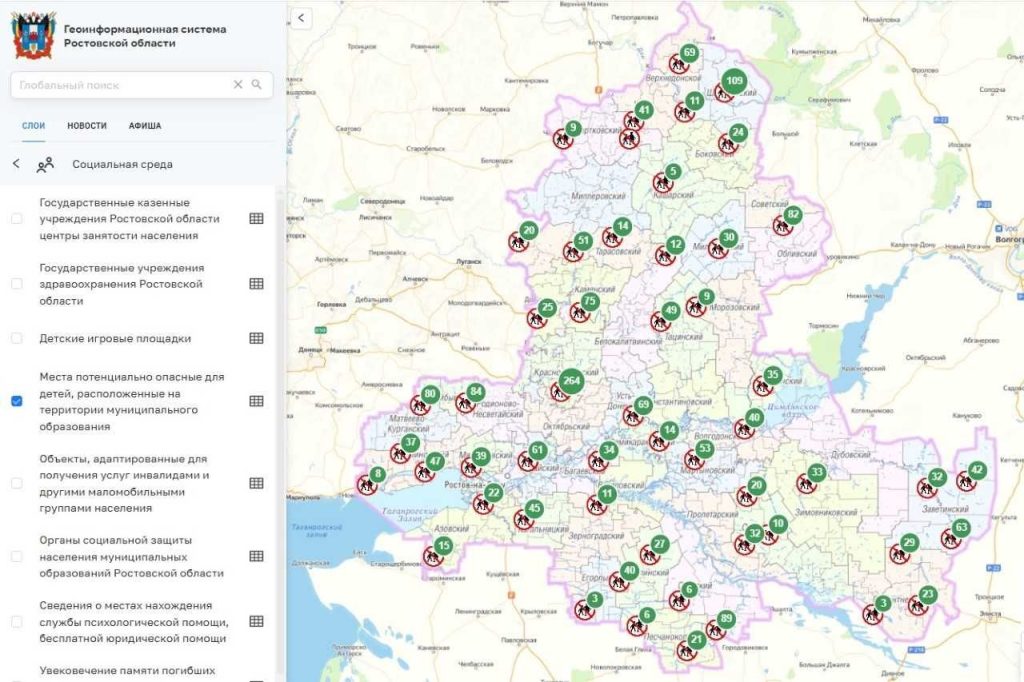This screenshot has width=1024, height=682.
Task: Switch to the НОВОСТИ tab
Action: click(89, 125)
